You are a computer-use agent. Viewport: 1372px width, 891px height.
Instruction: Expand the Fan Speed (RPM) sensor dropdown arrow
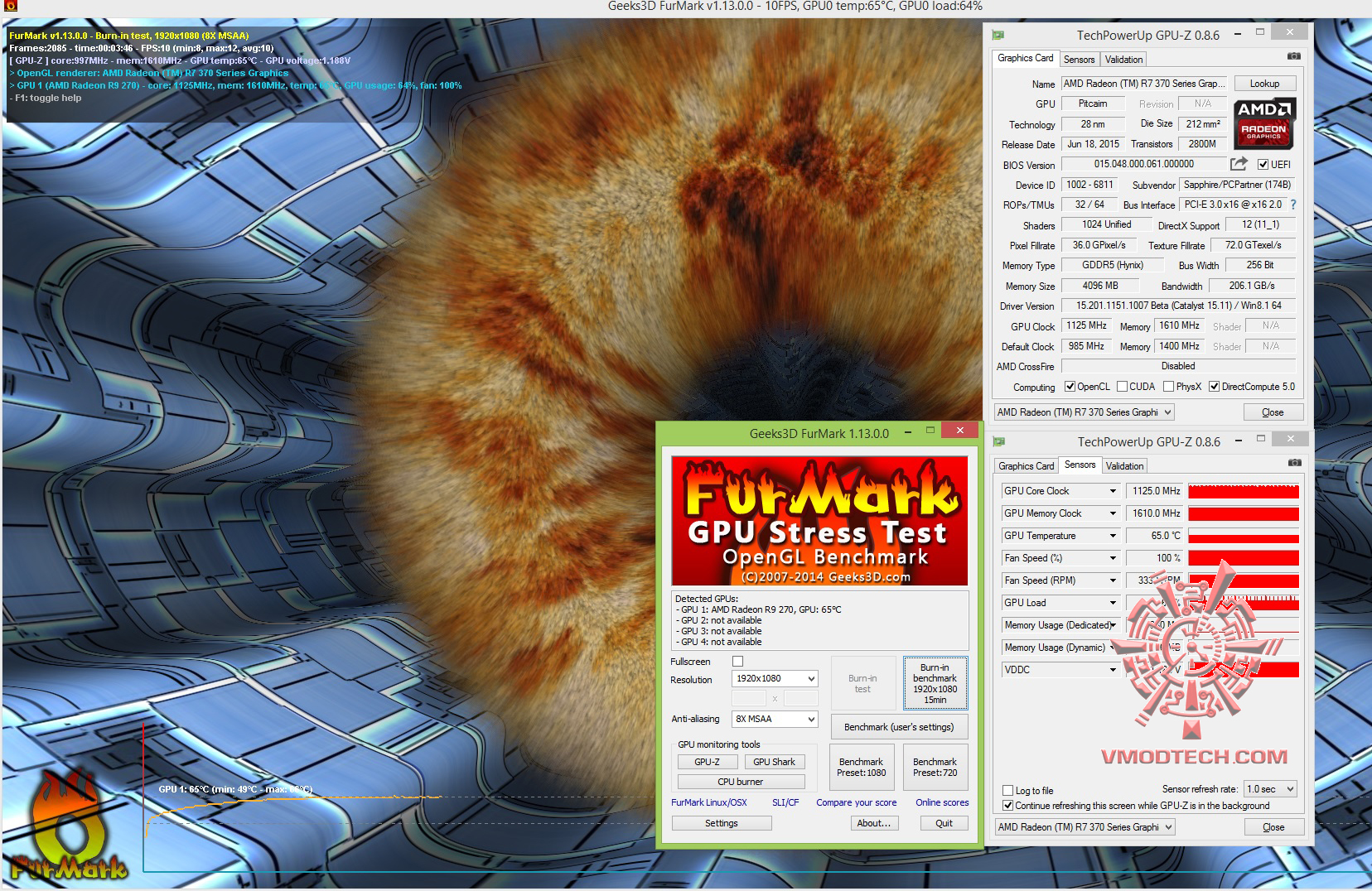coord(1113,580)
